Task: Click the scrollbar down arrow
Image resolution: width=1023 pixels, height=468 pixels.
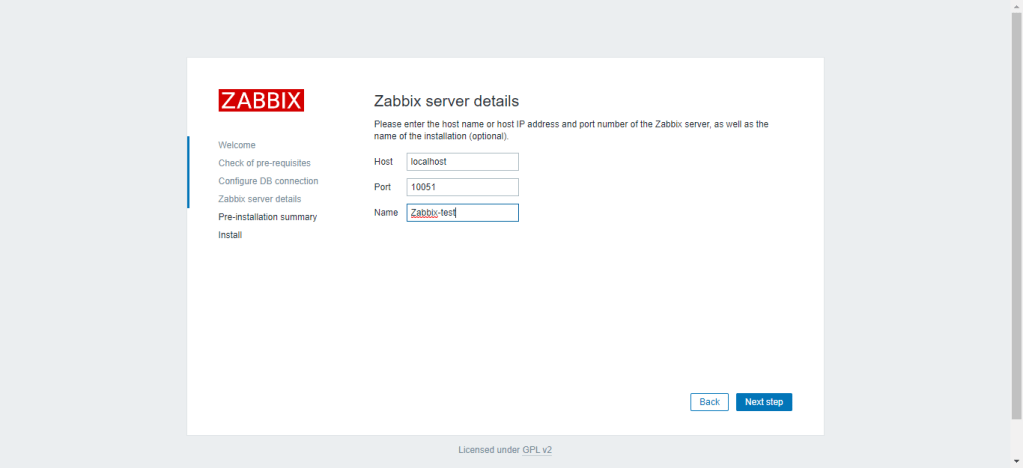Action: 1016,462
